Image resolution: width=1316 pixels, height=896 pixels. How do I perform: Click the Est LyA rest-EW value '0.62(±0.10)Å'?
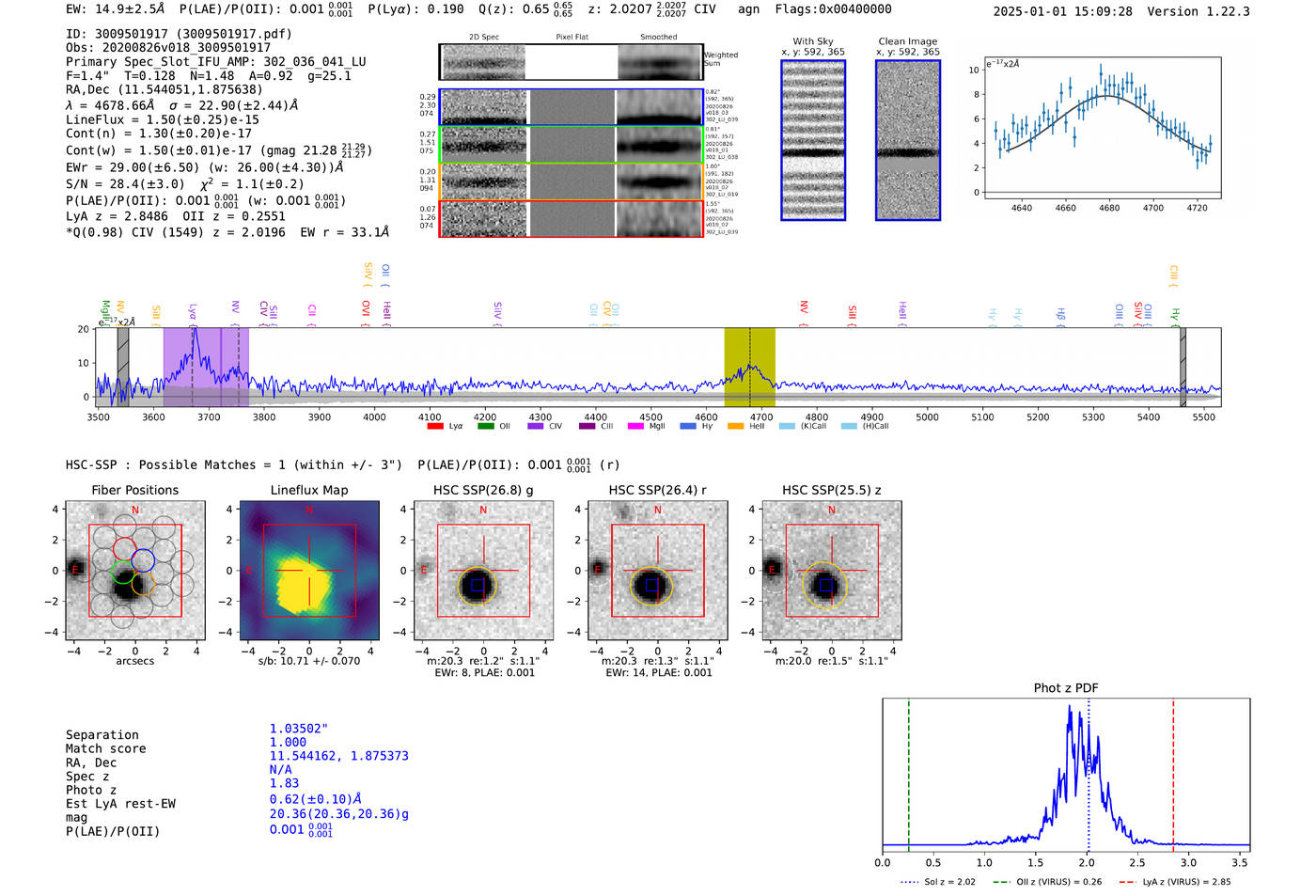click(x=316, y=799)
